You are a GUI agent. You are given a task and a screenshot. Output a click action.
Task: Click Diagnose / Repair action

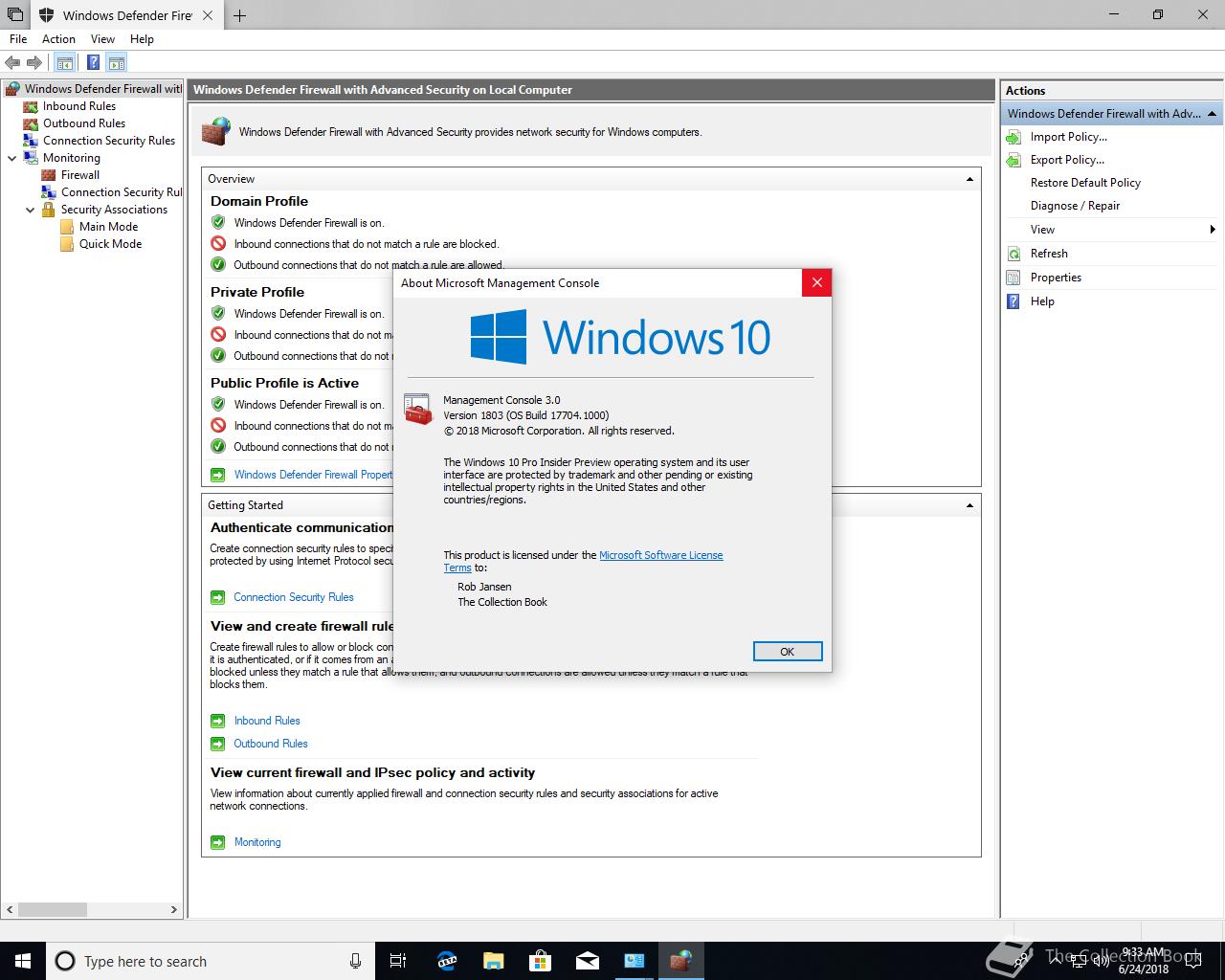(x=1075, y=206)
